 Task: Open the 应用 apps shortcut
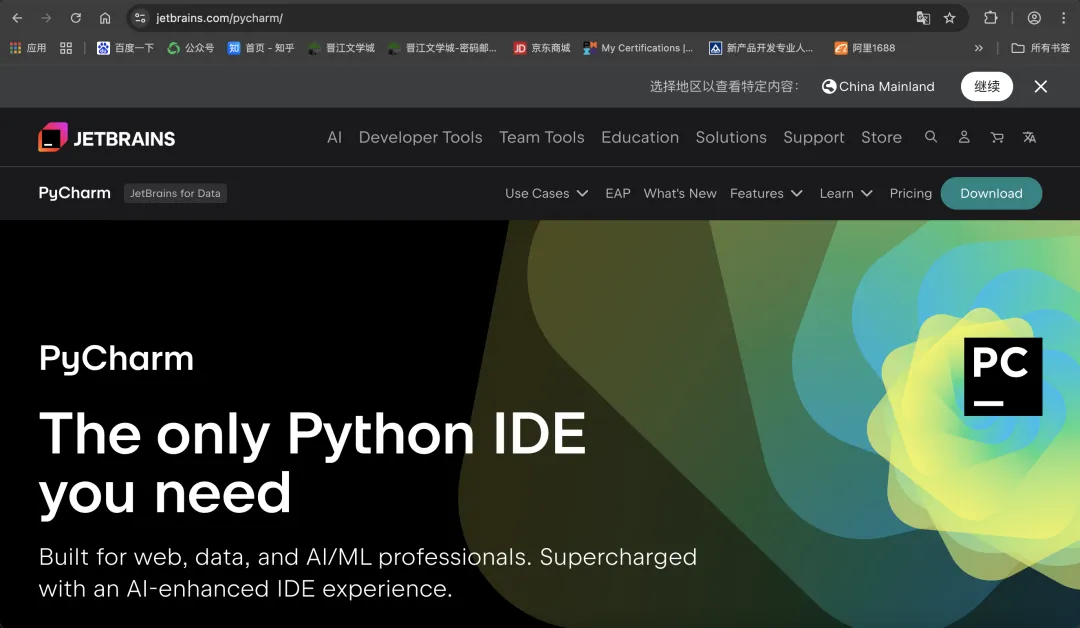tap(28, 48)
